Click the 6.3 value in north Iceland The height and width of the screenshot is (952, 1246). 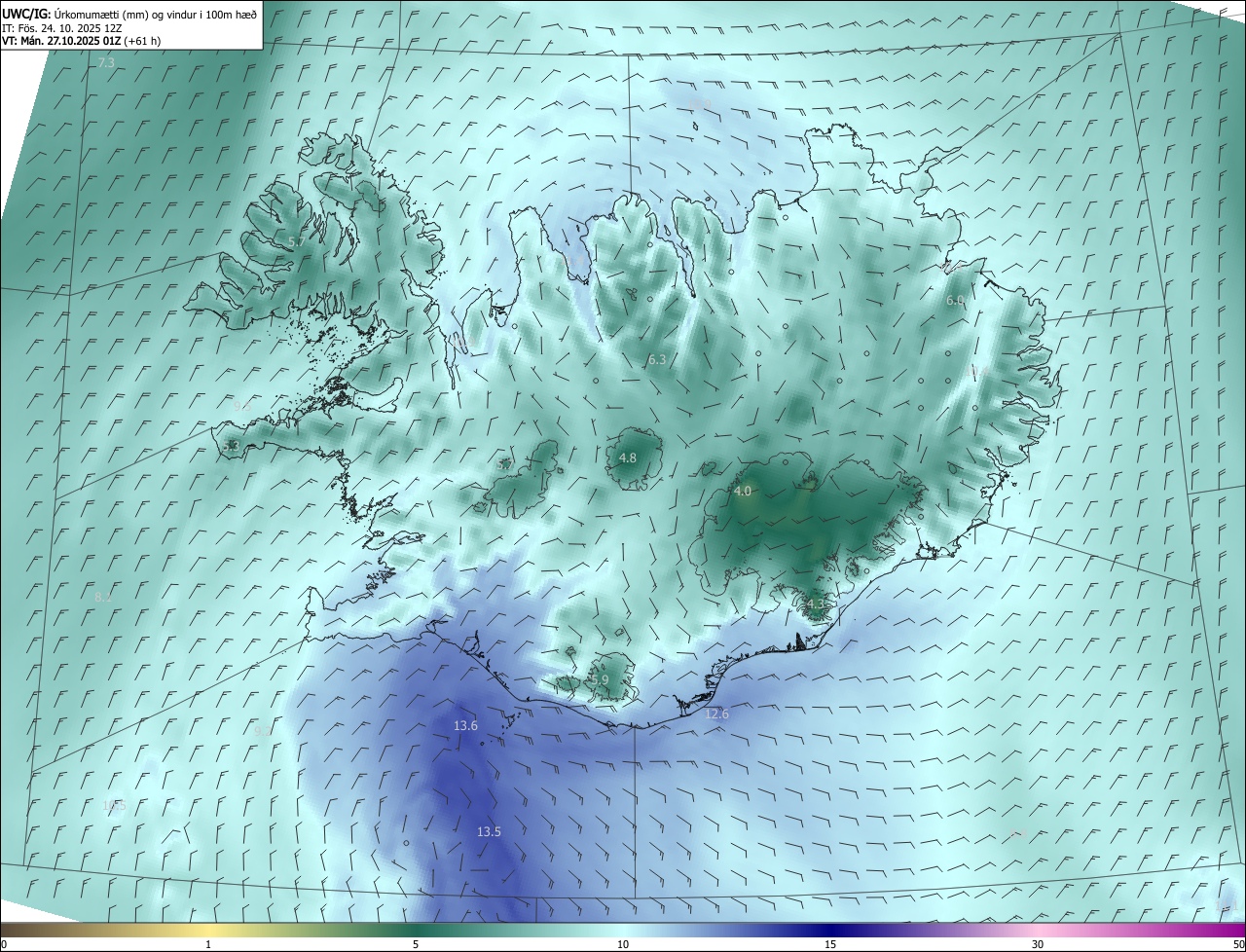[x=657, y=360]
